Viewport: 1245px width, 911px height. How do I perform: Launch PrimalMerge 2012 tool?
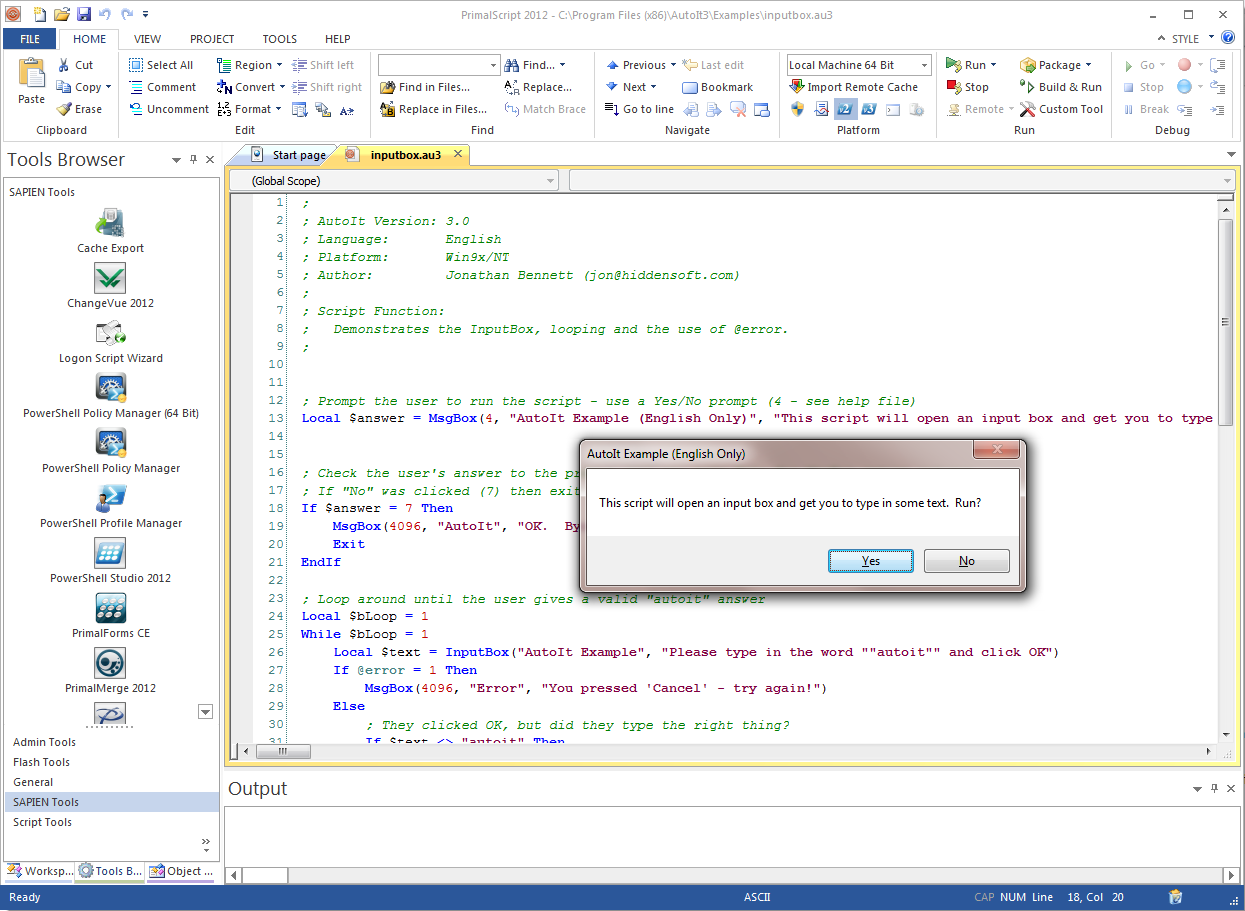pos(110,671)
